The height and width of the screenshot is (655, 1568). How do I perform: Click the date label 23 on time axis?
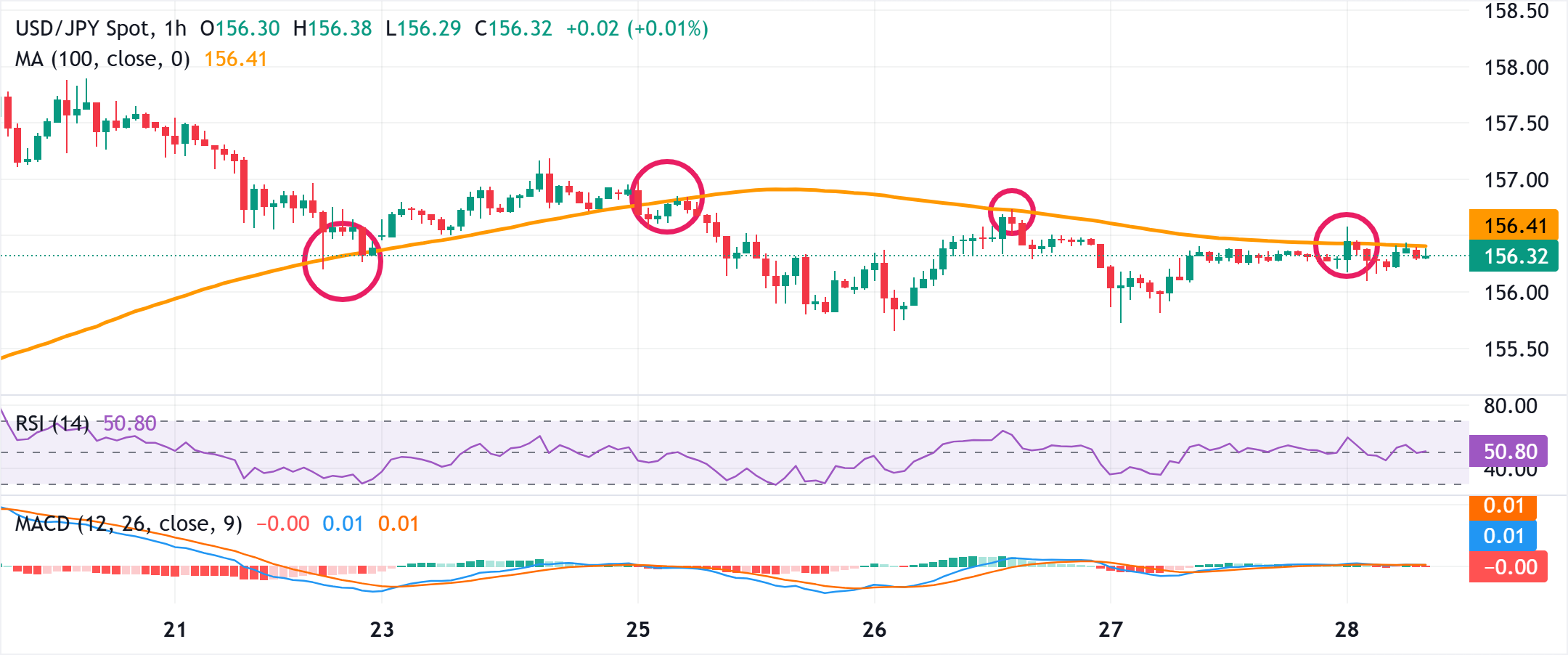pyautogui.click(x=382, y=629)
